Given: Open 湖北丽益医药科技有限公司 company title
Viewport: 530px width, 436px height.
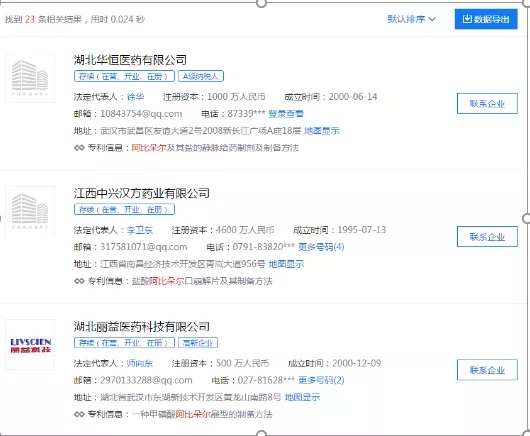Looking at the screenshot, I should pyautogui.click(x=142, y=326).
